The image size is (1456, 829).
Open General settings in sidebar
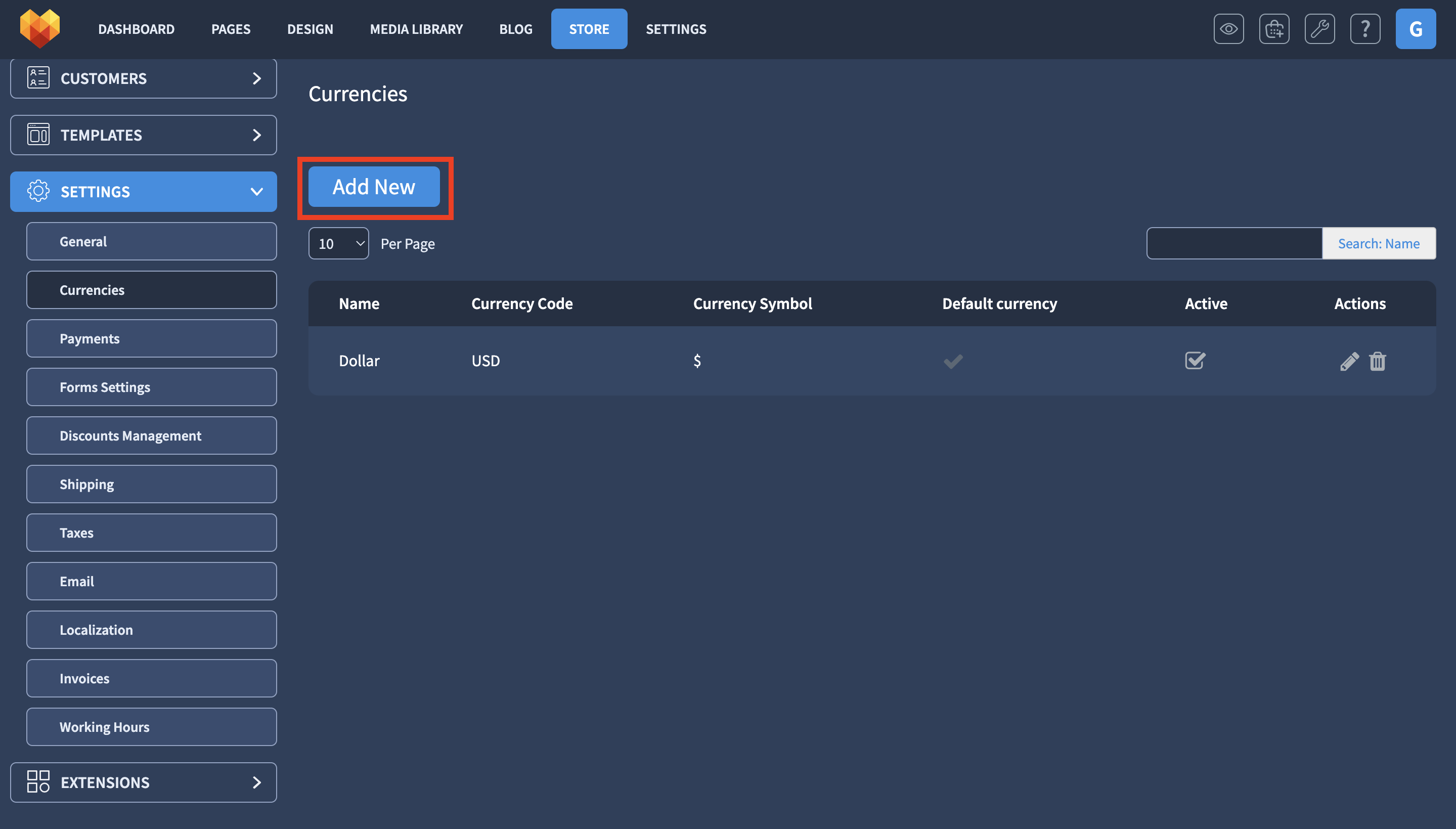151,241
